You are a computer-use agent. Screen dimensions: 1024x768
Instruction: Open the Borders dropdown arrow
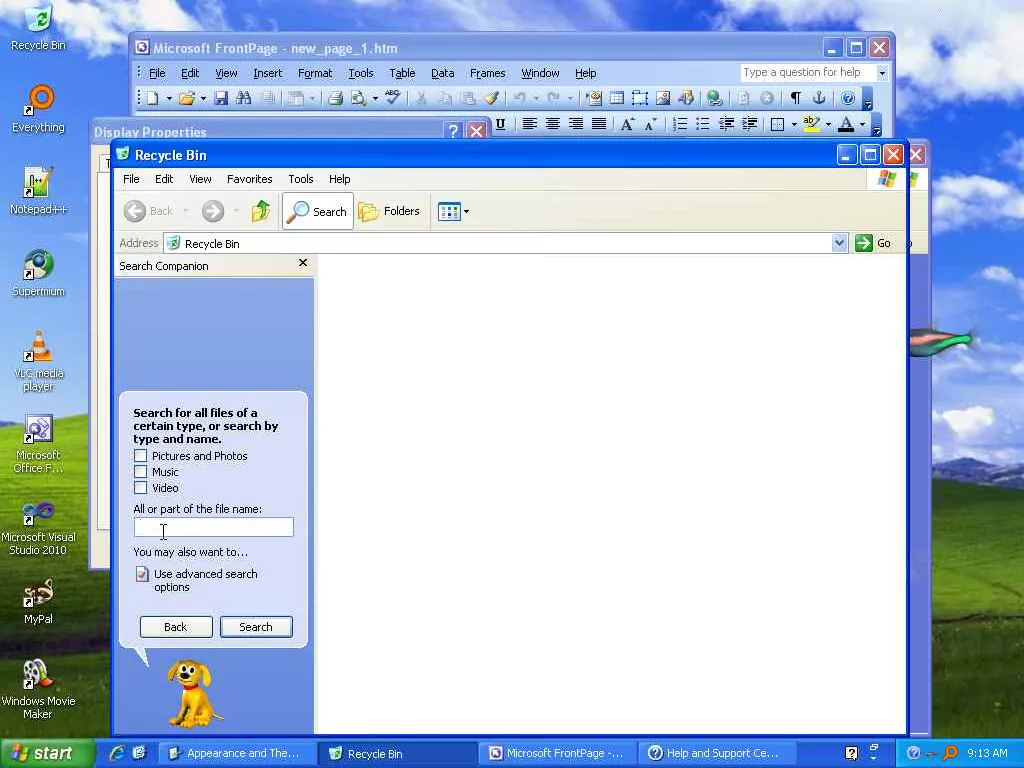[794, 124]
